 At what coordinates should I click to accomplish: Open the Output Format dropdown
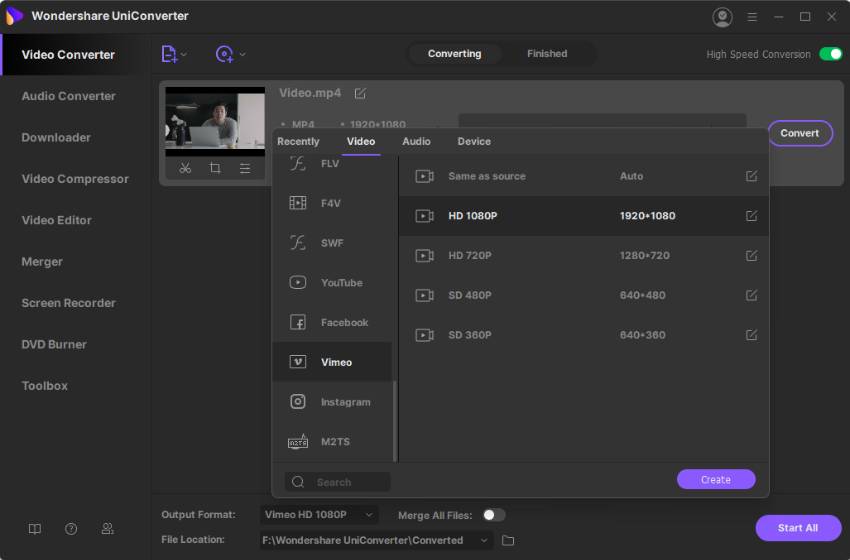(319, 515)
